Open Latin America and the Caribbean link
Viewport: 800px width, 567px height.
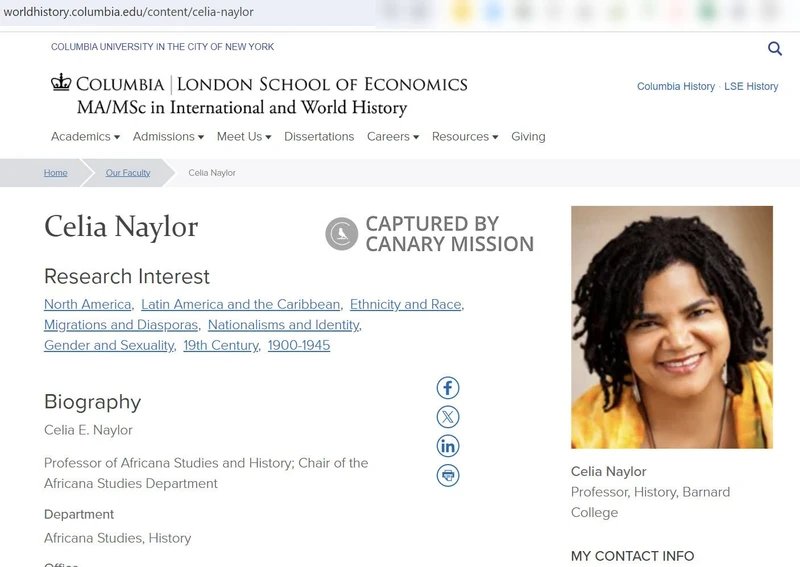pyautogui.click(x=241, y=304)
